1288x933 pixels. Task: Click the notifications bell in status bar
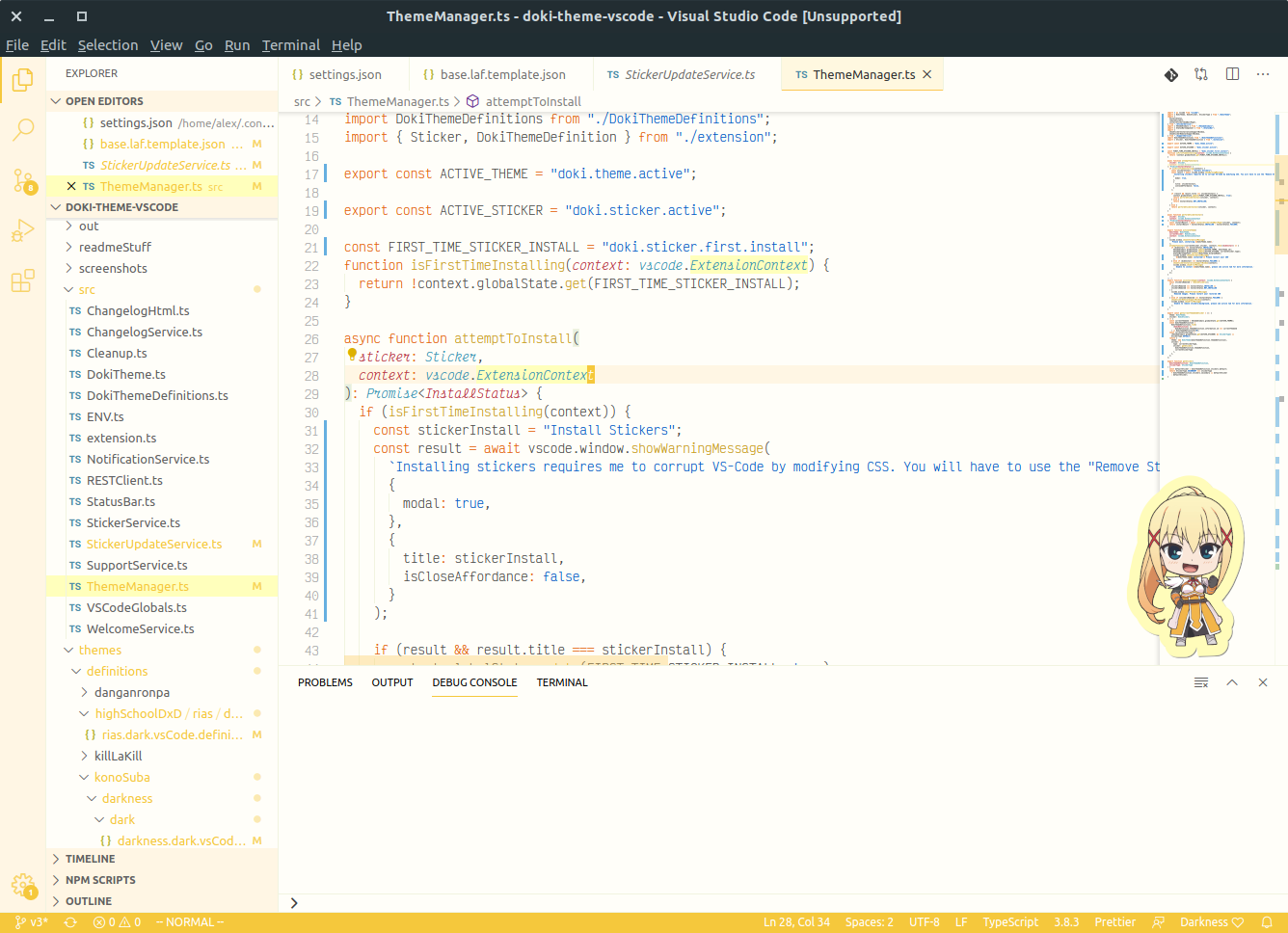pyautogui.click(x=1267, y=922)
